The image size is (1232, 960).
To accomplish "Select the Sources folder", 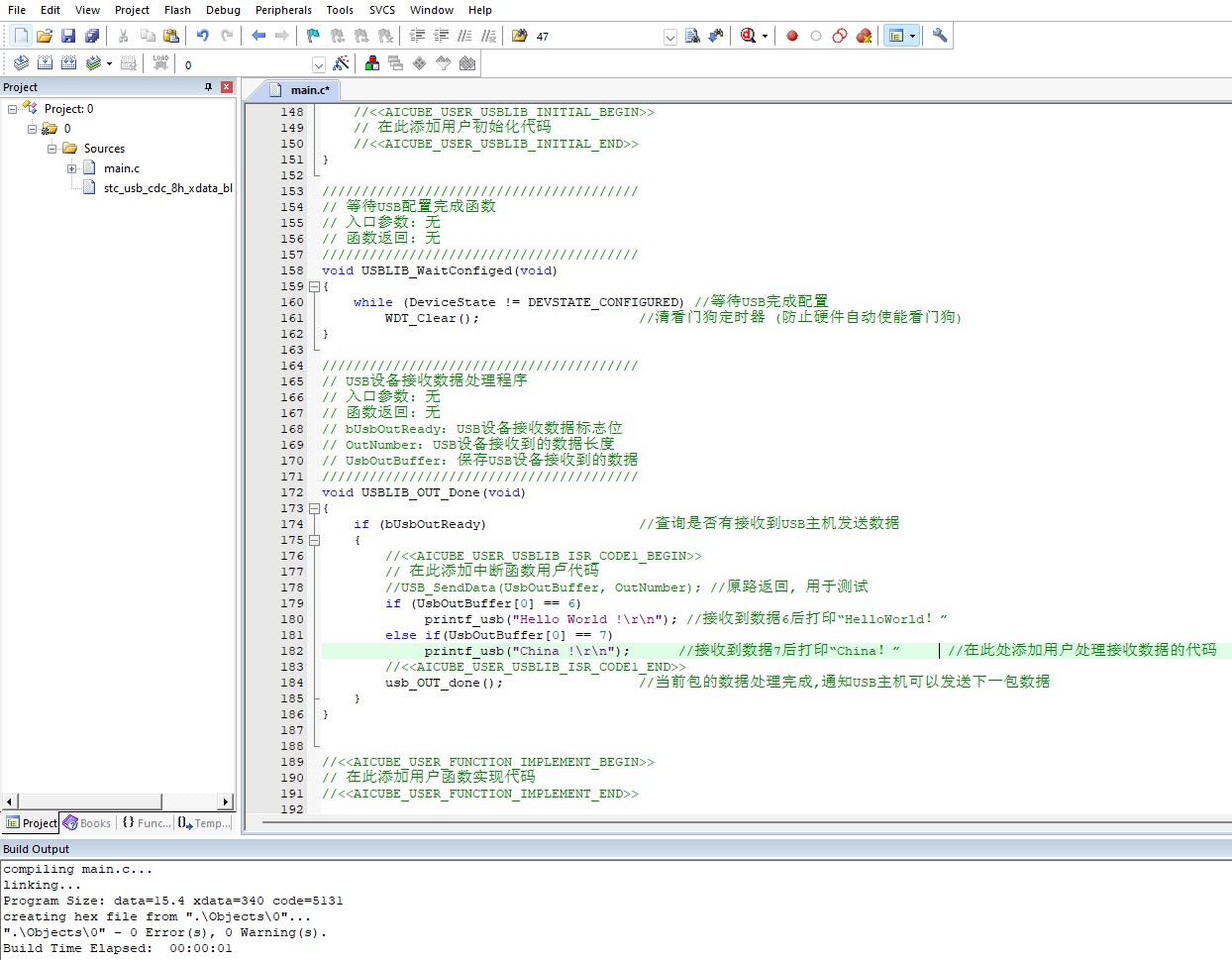I will (x=104, y=149).
